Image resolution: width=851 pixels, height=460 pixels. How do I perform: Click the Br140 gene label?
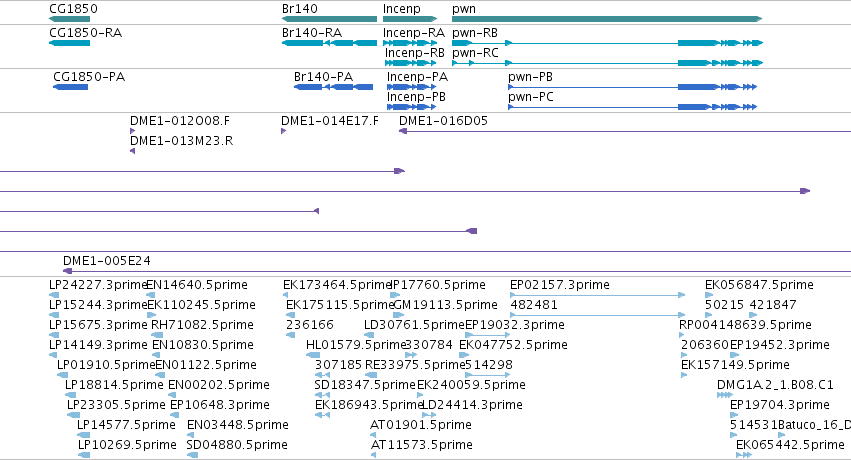300,9
